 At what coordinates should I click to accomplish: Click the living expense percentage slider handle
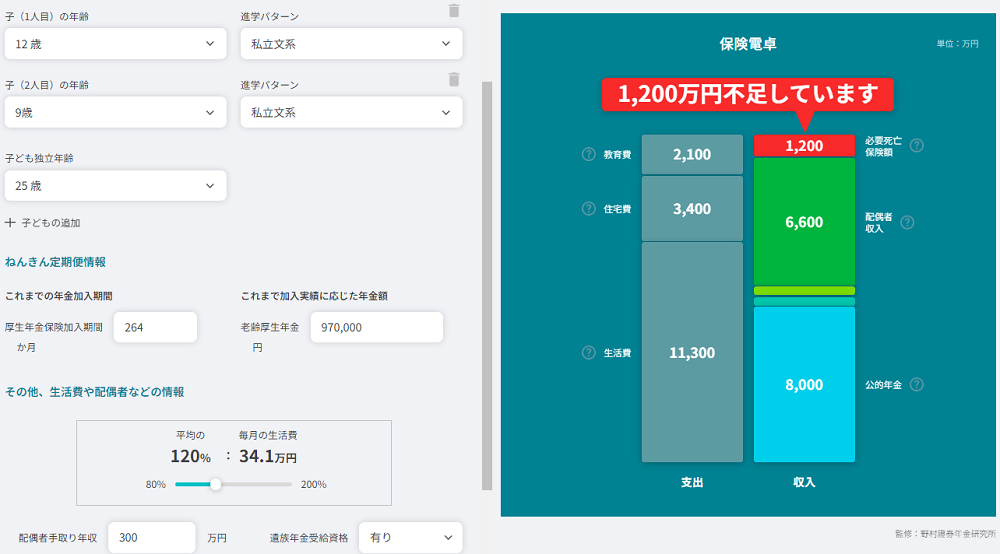(x=215, y=484)
